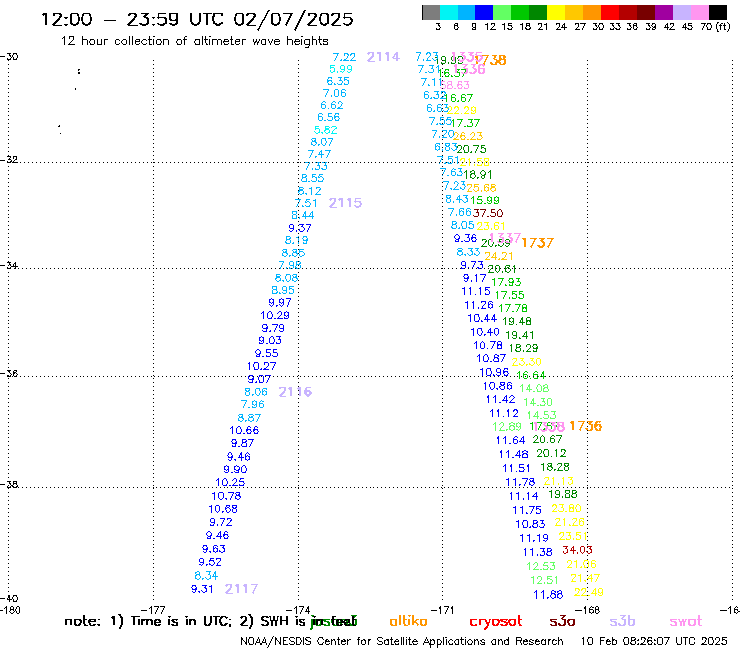Click the cyan wave height value '5.99'
This screenshot has width=740, height=650.
point(341,69)
